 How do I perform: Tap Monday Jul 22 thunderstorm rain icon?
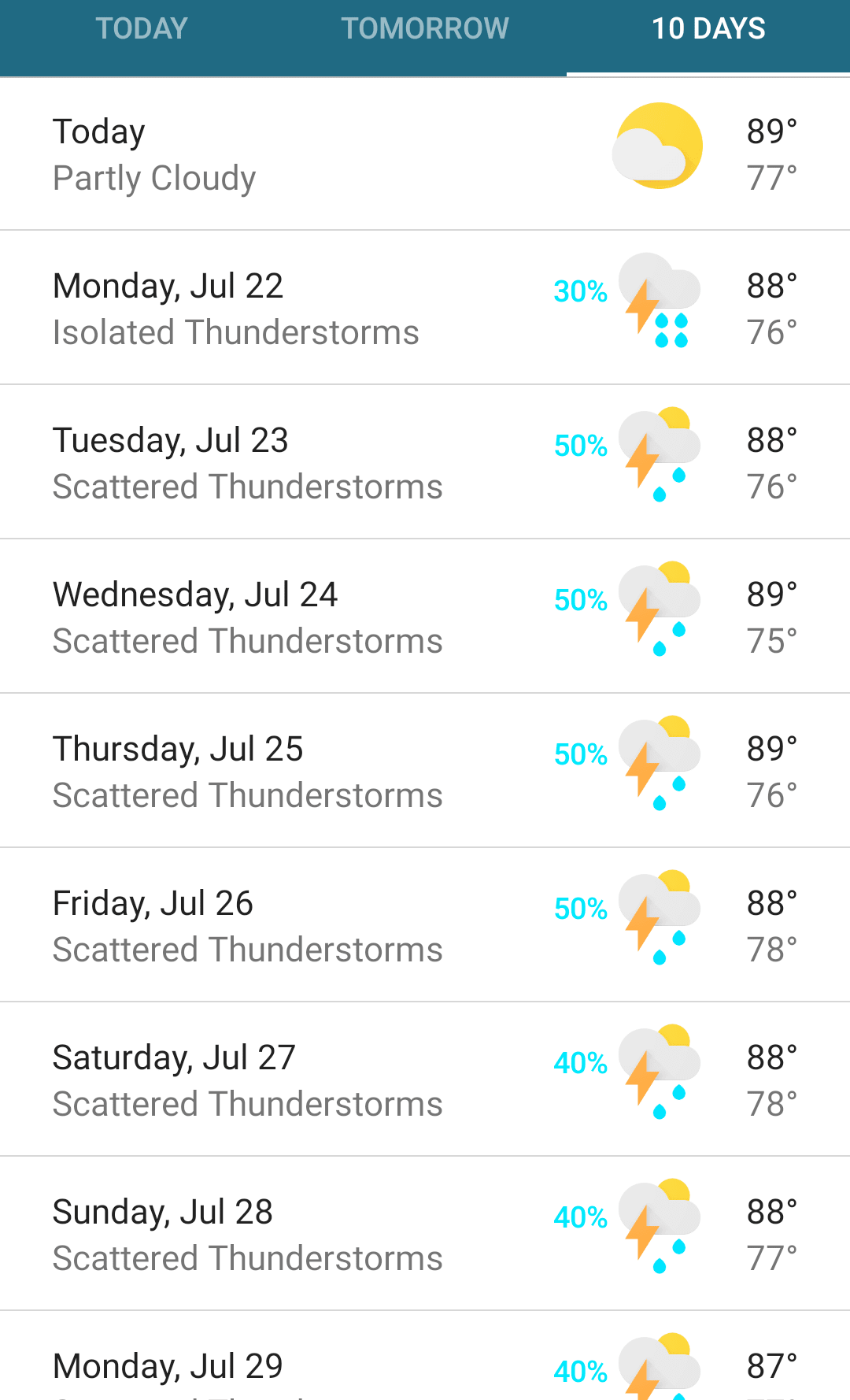tap(659, 301)
